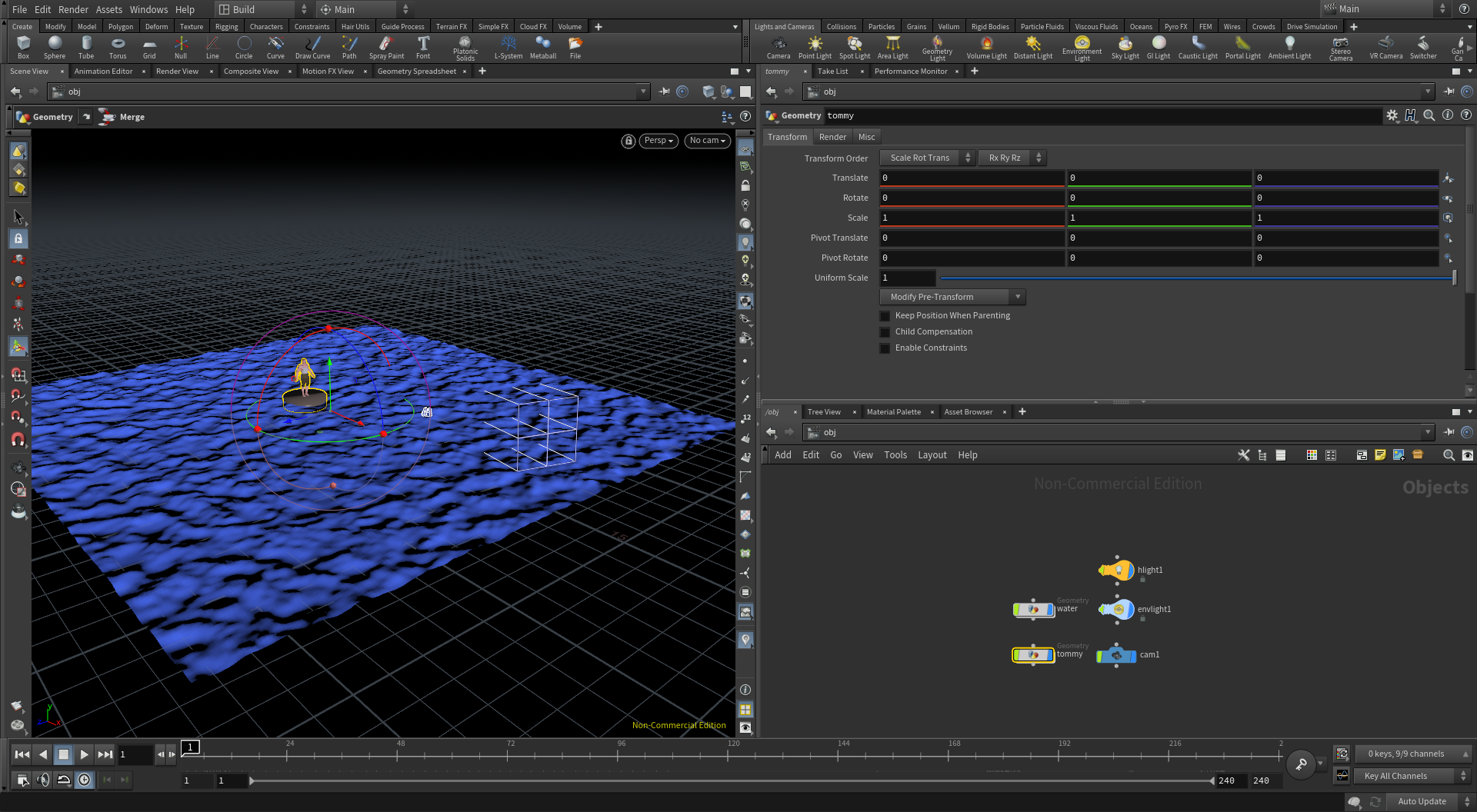Add a Sky Light
The height and width of the screenshot is (812, 1477).
(x=1125, y=47)
